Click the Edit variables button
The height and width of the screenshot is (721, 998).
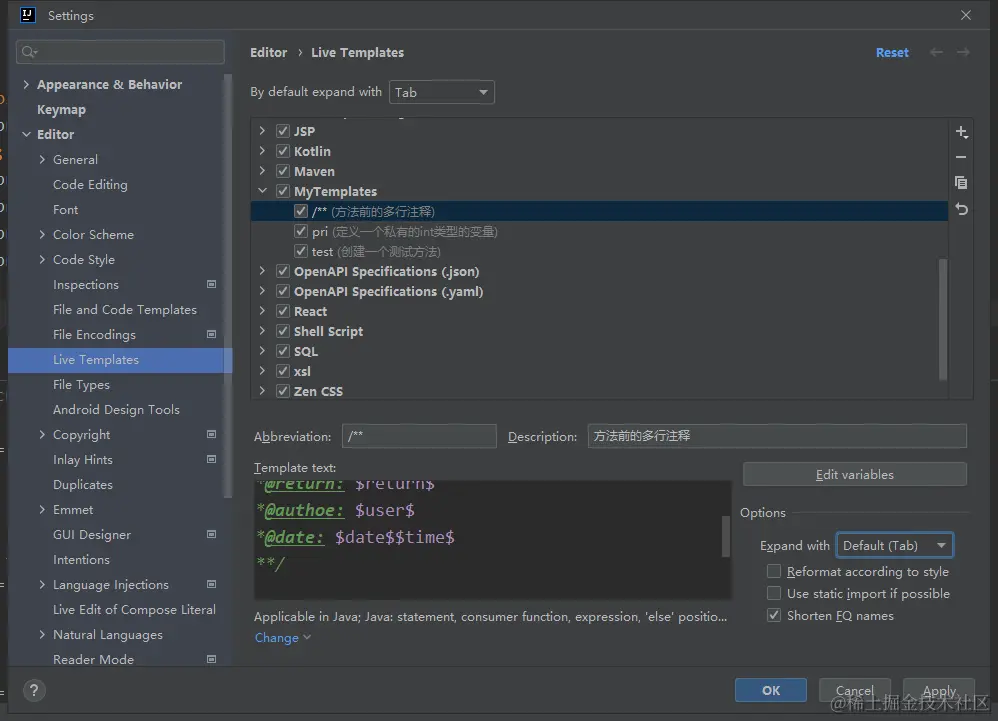[855, 474]
